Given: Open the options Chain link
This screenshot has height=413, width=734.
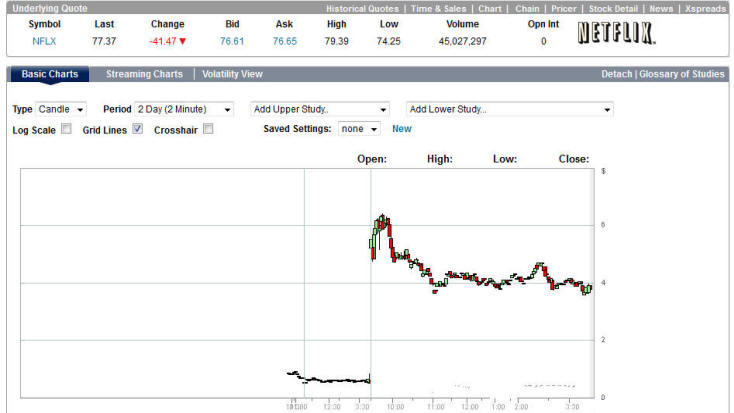Looking at the screenshot, I should tap(527, 8).
